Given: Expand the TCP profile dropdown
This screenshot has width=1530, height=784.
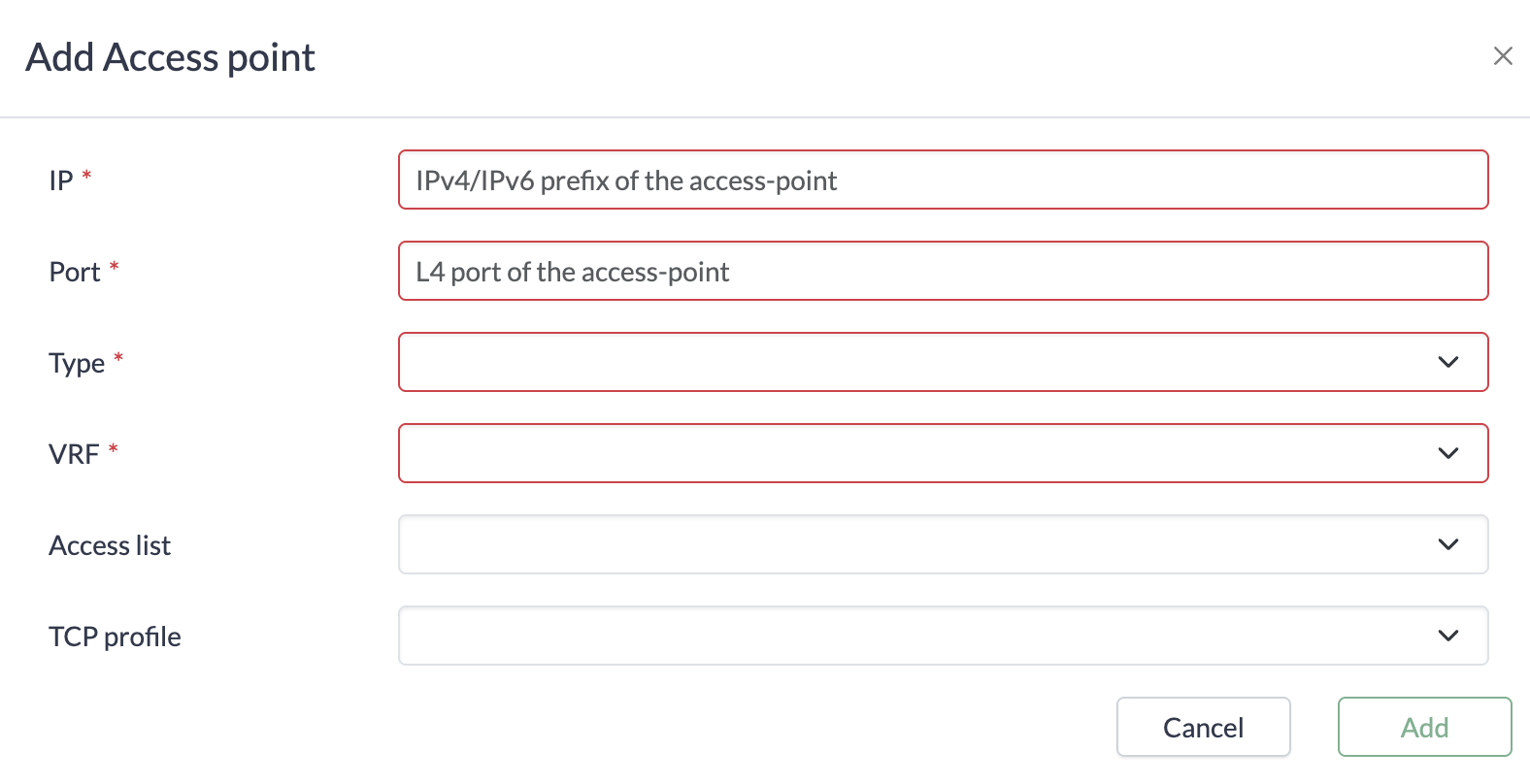Looking at the screenshot, I should click(913, 636).
